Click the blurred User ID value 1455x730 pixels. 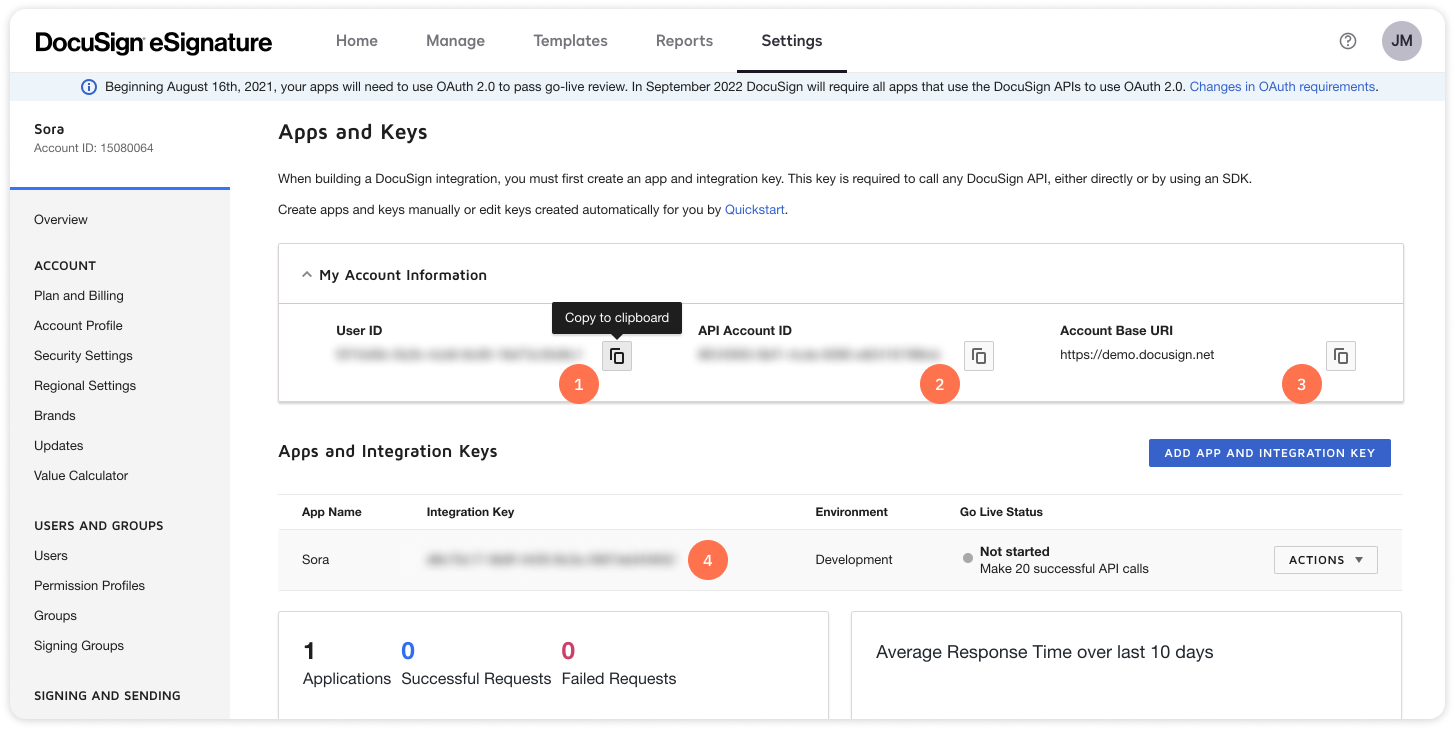460,355
